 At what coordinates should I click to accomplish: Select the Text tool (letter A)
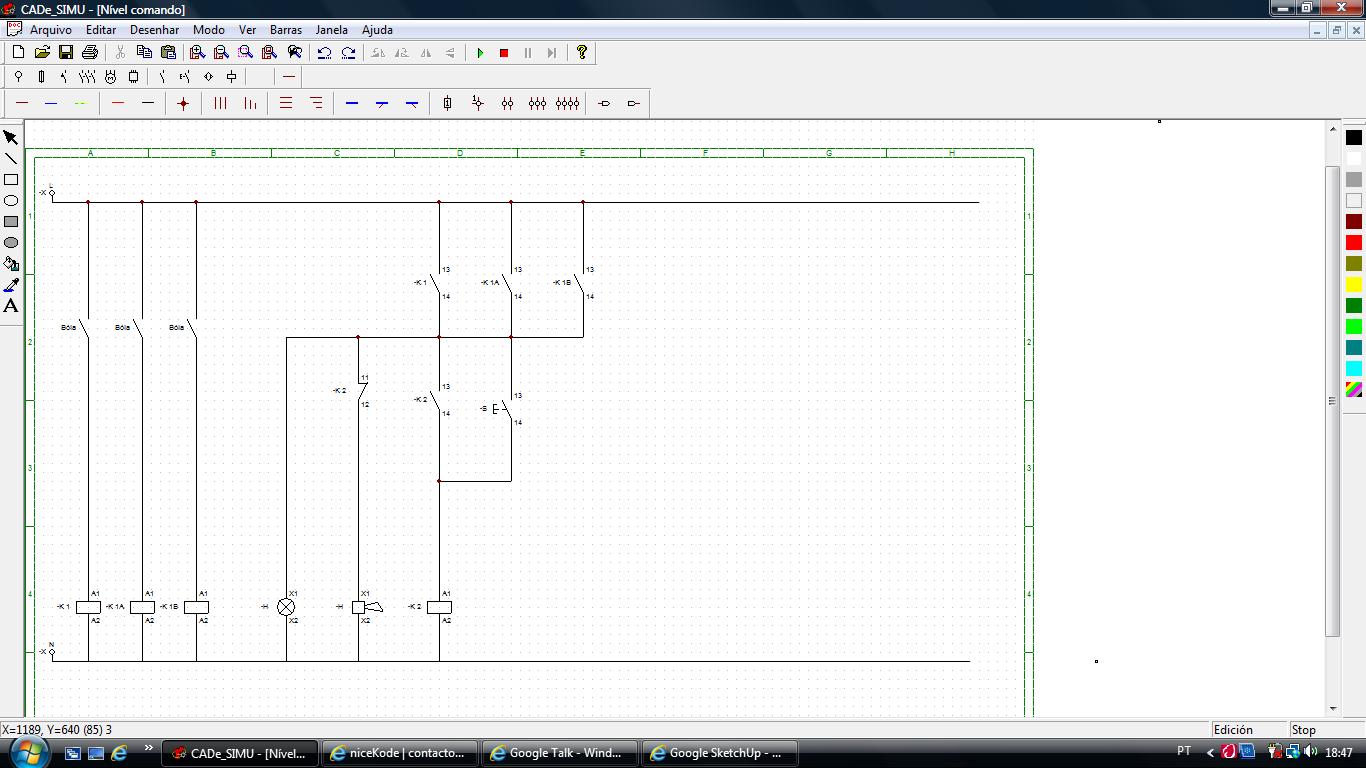click(x=11, y=306)
